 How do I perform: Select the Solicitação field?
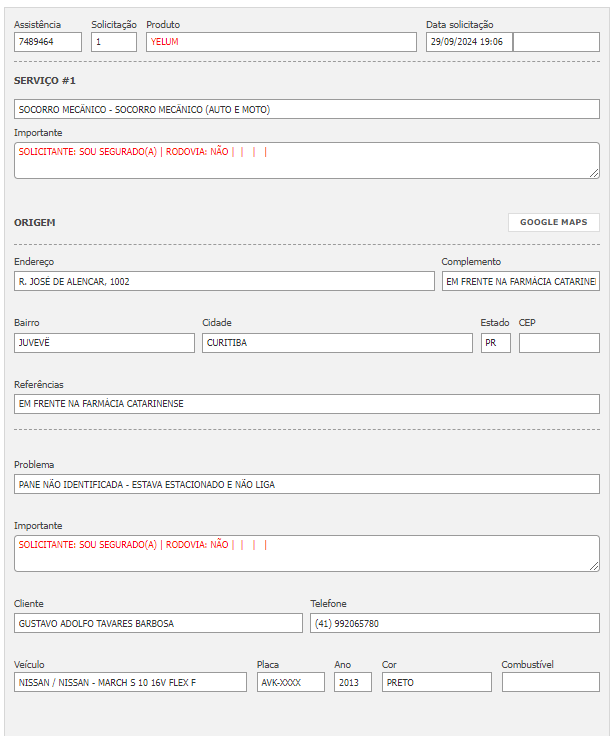tap(113, 42)
